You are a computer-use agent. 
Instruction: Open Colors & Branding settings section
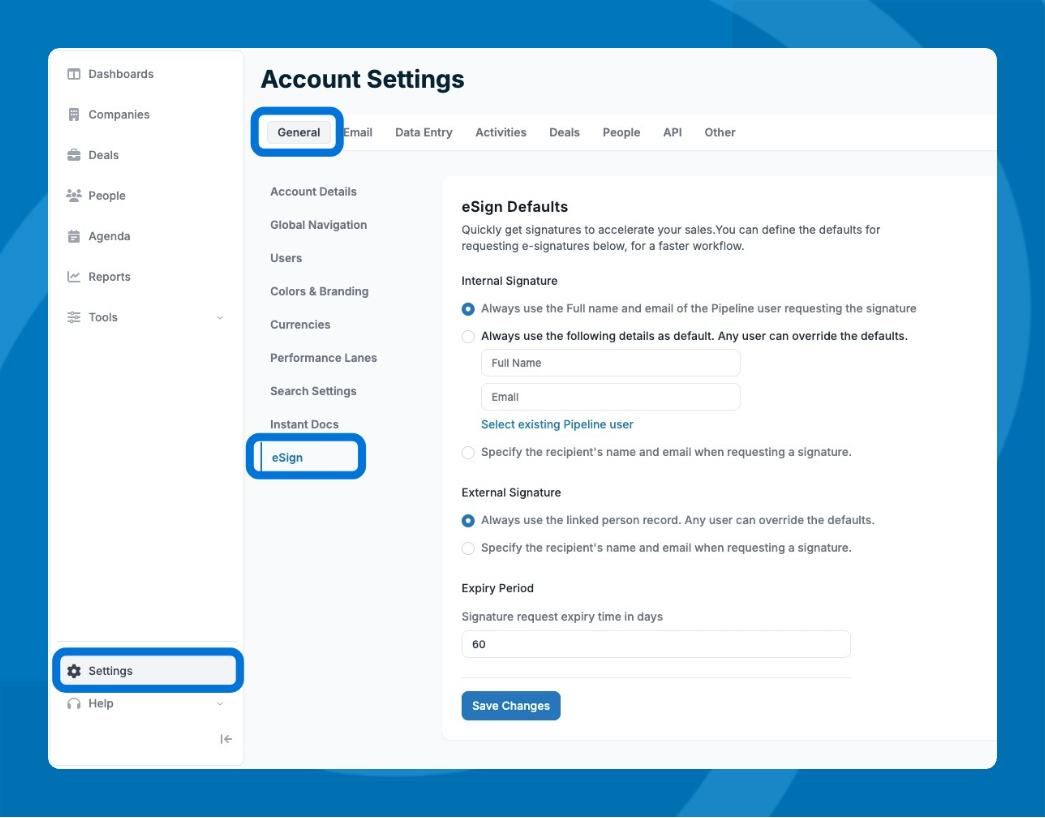coord(319,292)
